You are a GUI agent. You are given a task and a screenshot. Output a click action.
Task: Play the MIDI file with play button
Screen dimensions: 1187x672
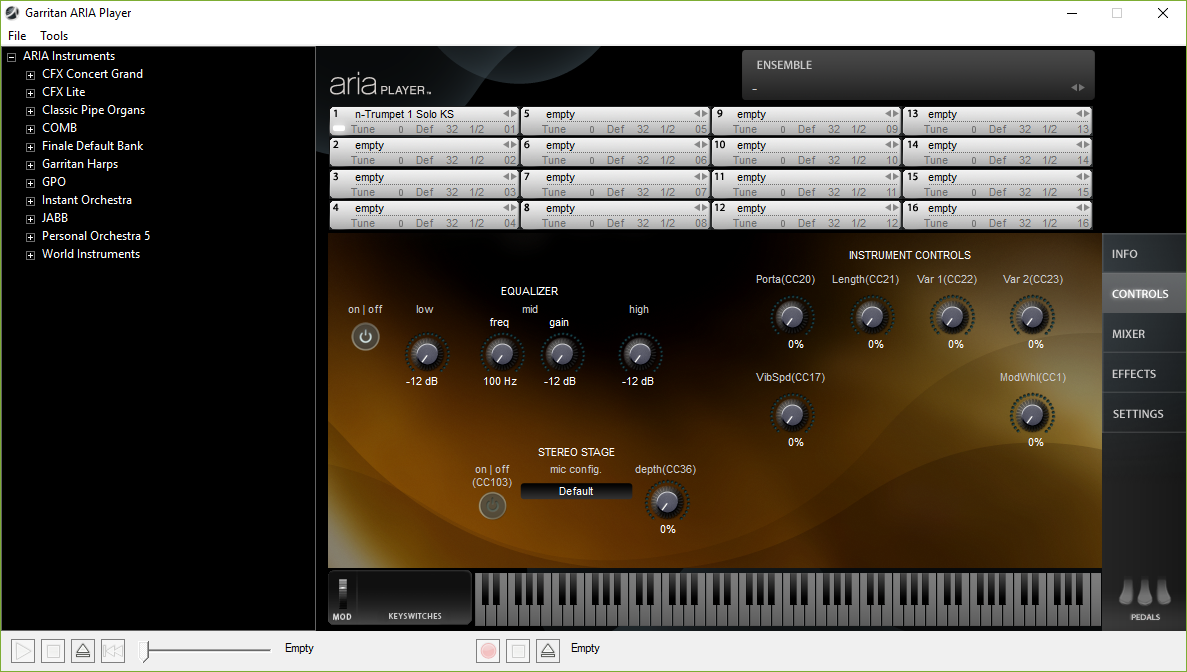pos(23,651)
